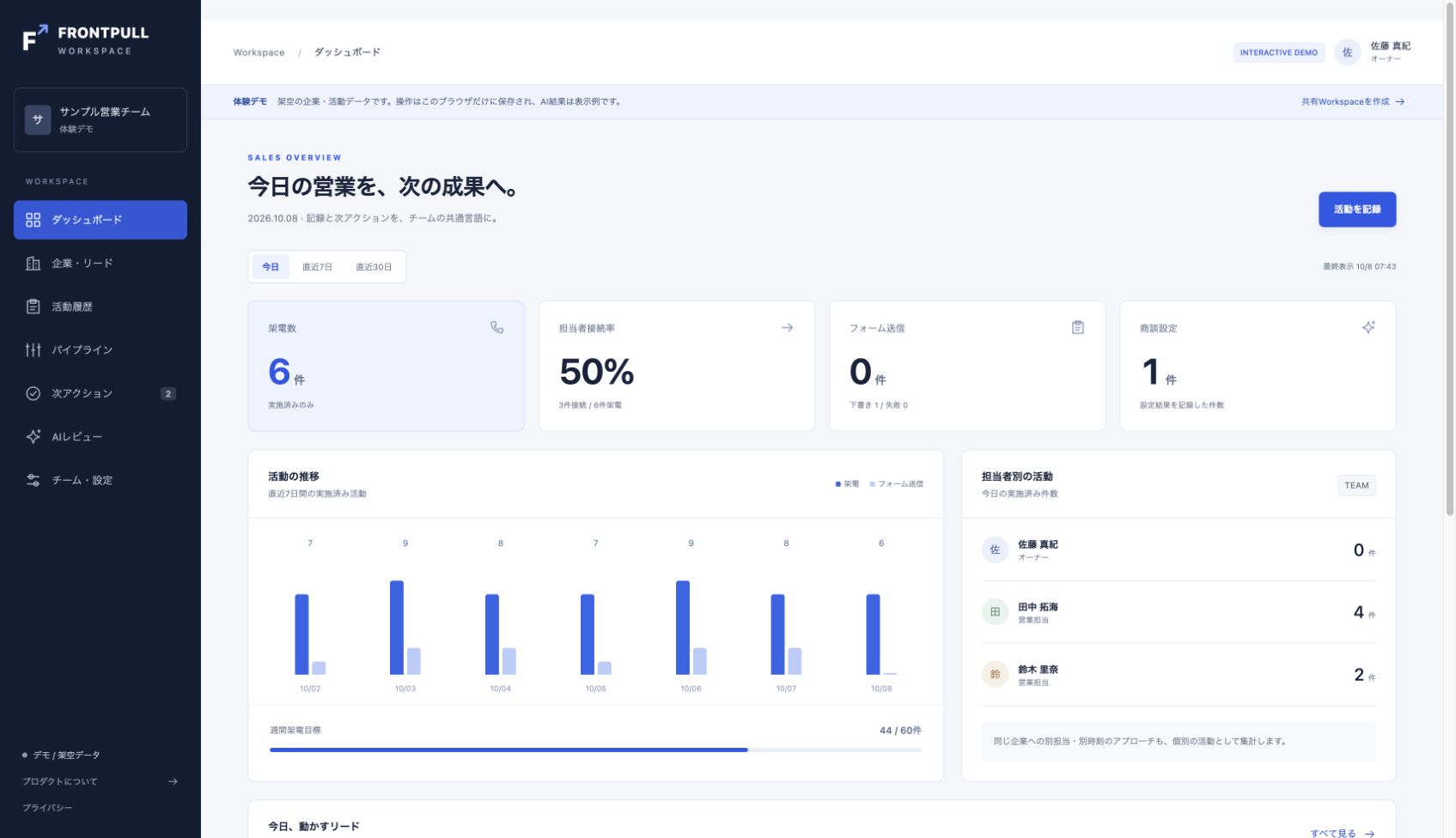The height and width of the screenshot is (838, 1456).
Task: Open the 企業・リード menu item
Action: tap(101, 264)
